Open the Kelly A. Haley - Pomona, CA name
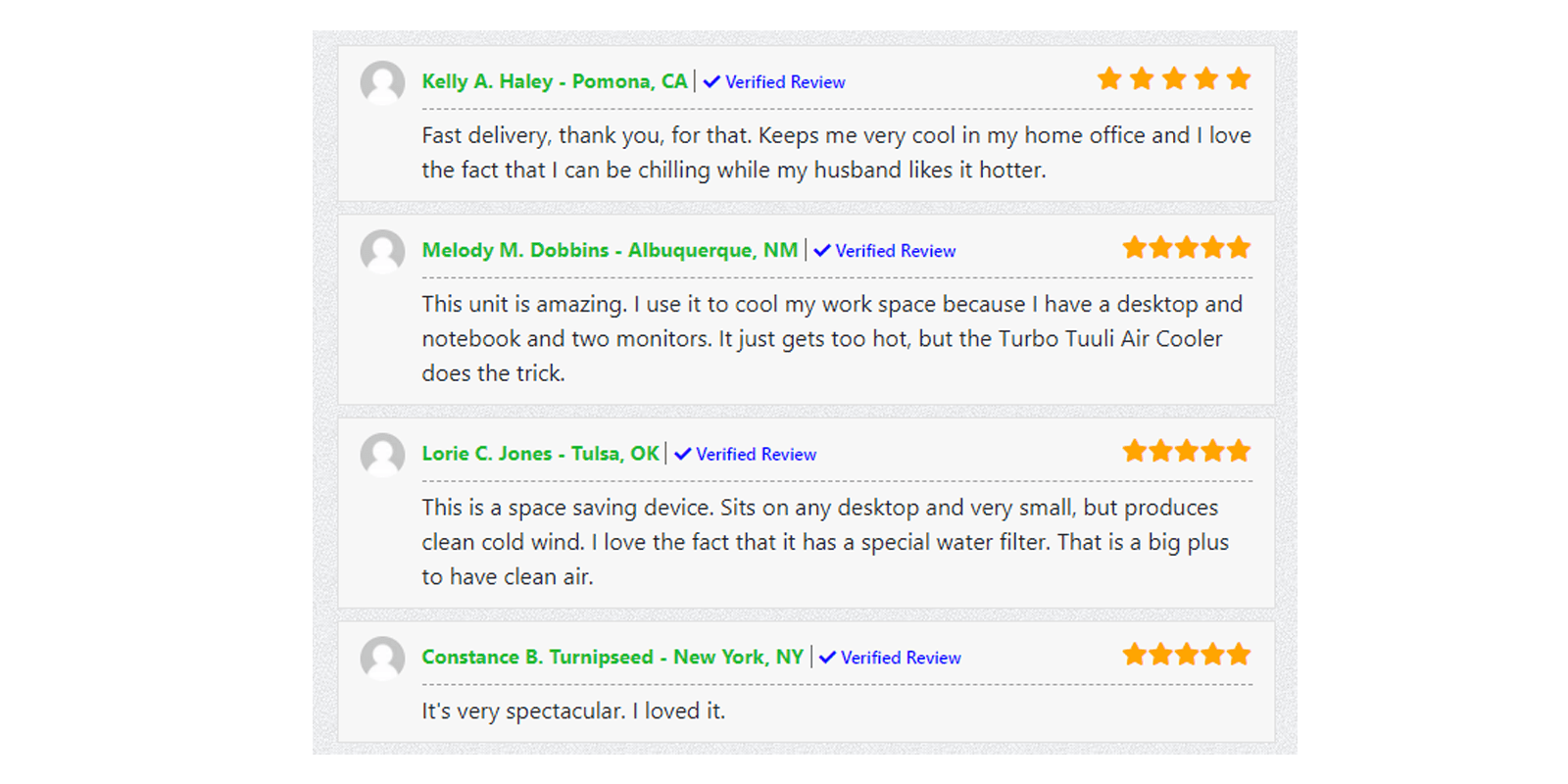This screenshot has width=1568, height=784. pyautogui.click(x=555, y=81)
